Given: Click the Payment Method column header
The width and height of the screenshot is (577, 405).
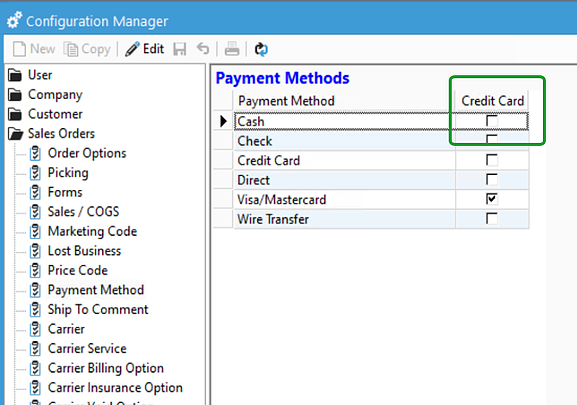Looking at the screenshot, I should 344,101.
